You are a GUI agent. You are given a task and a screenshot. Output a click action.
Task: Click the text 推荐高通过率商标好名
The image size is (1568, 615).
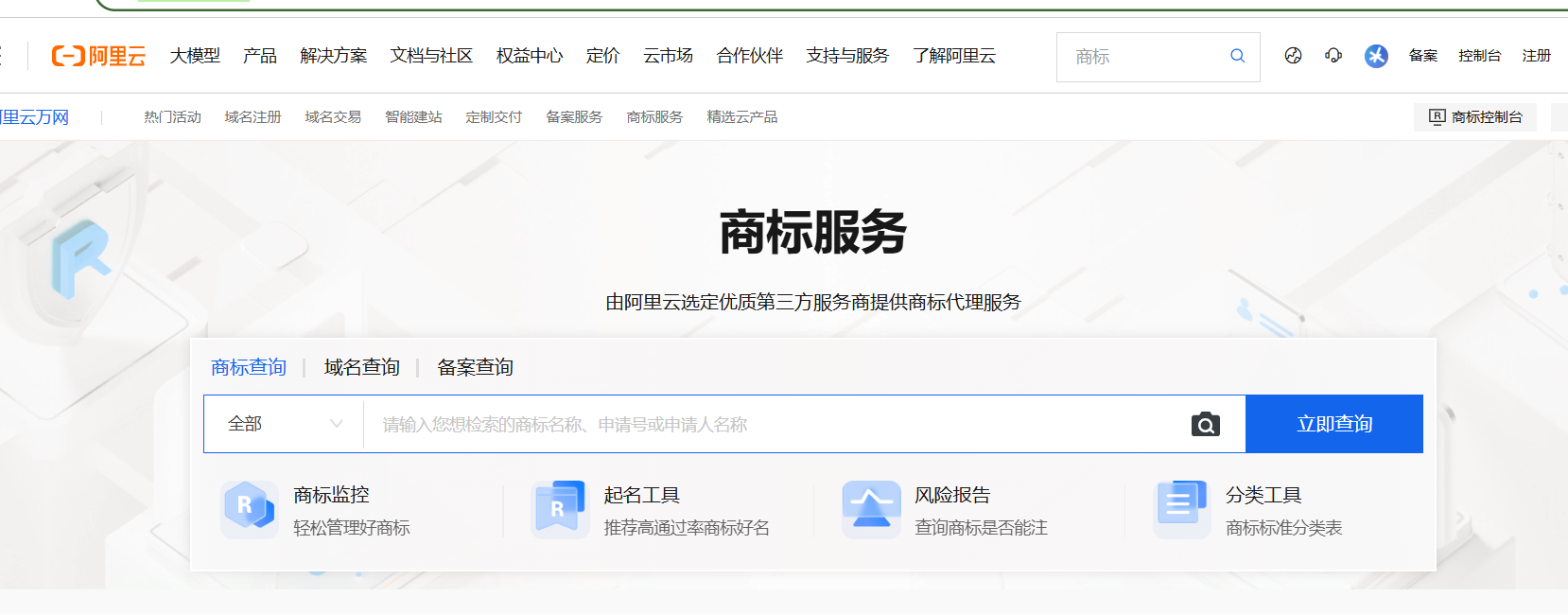click(x=687, y=528)
